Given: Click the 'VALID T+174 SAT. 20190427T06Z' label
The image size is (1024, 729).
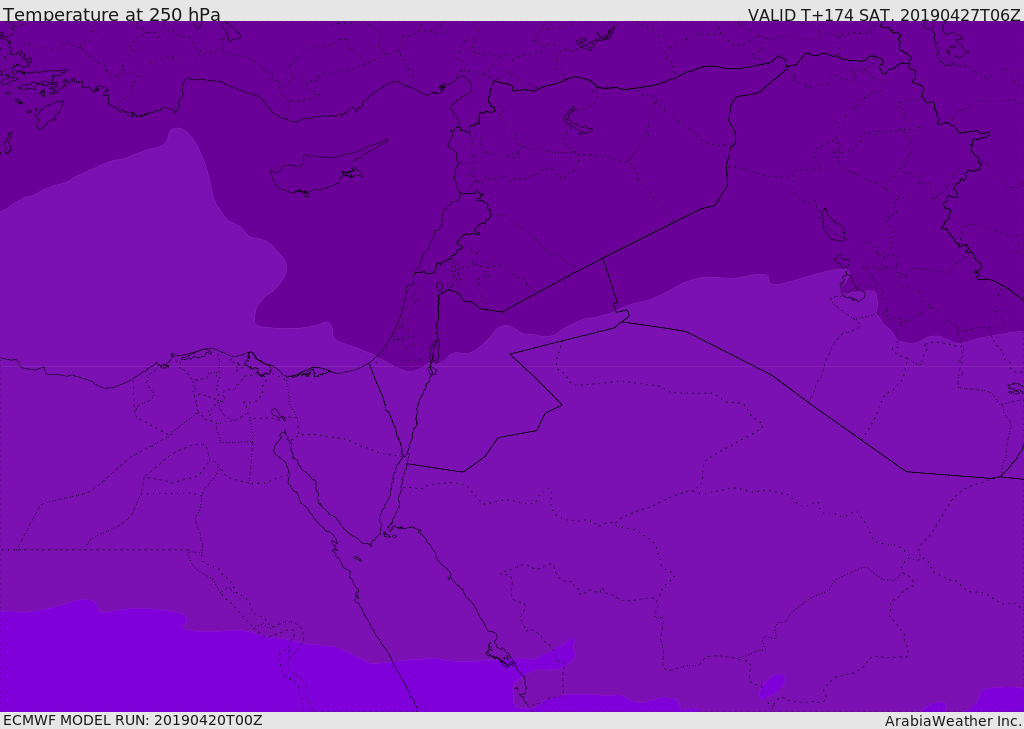Looking at the screenshot, I should (884, 15).
